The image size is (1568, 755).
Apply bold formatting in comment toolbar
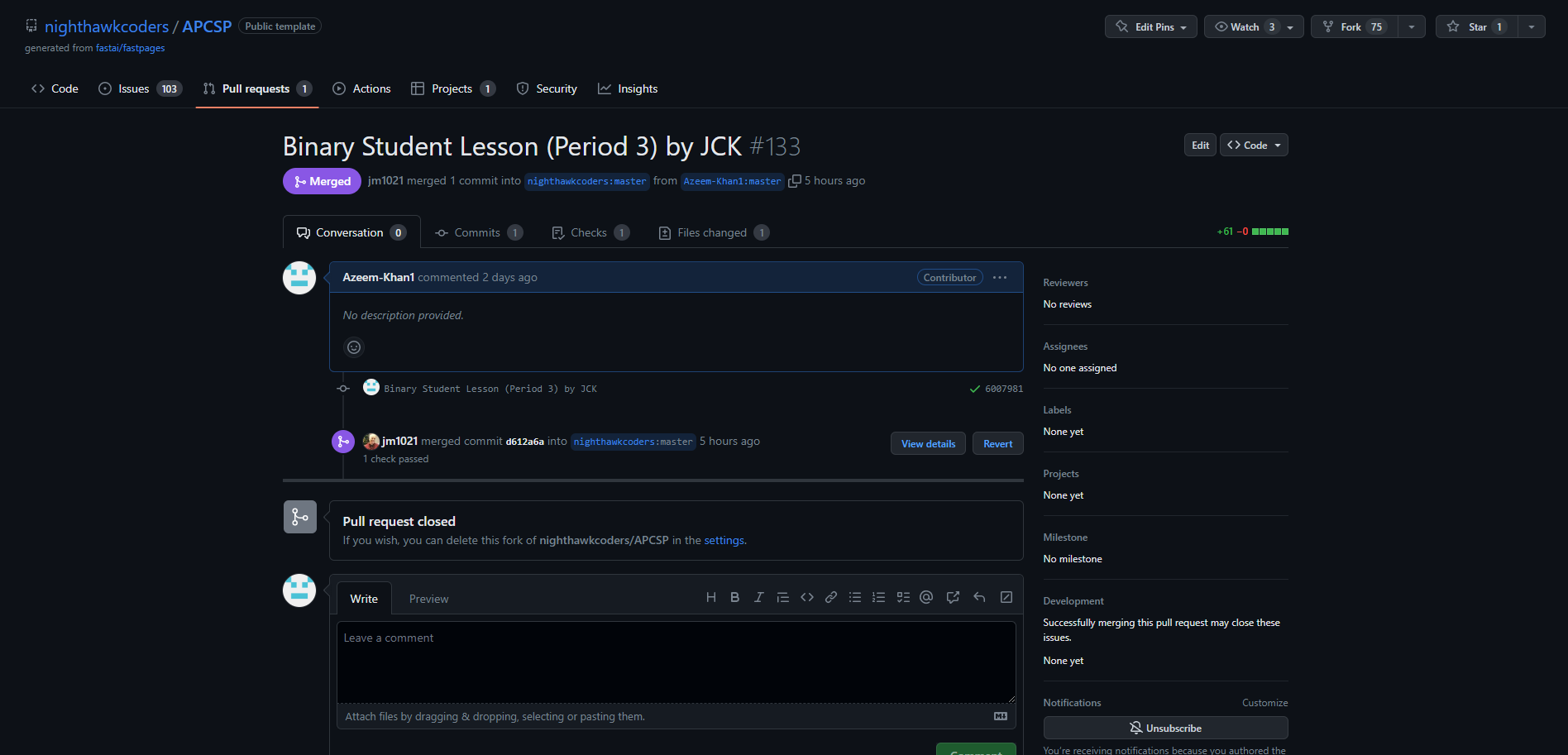[734, 597]
